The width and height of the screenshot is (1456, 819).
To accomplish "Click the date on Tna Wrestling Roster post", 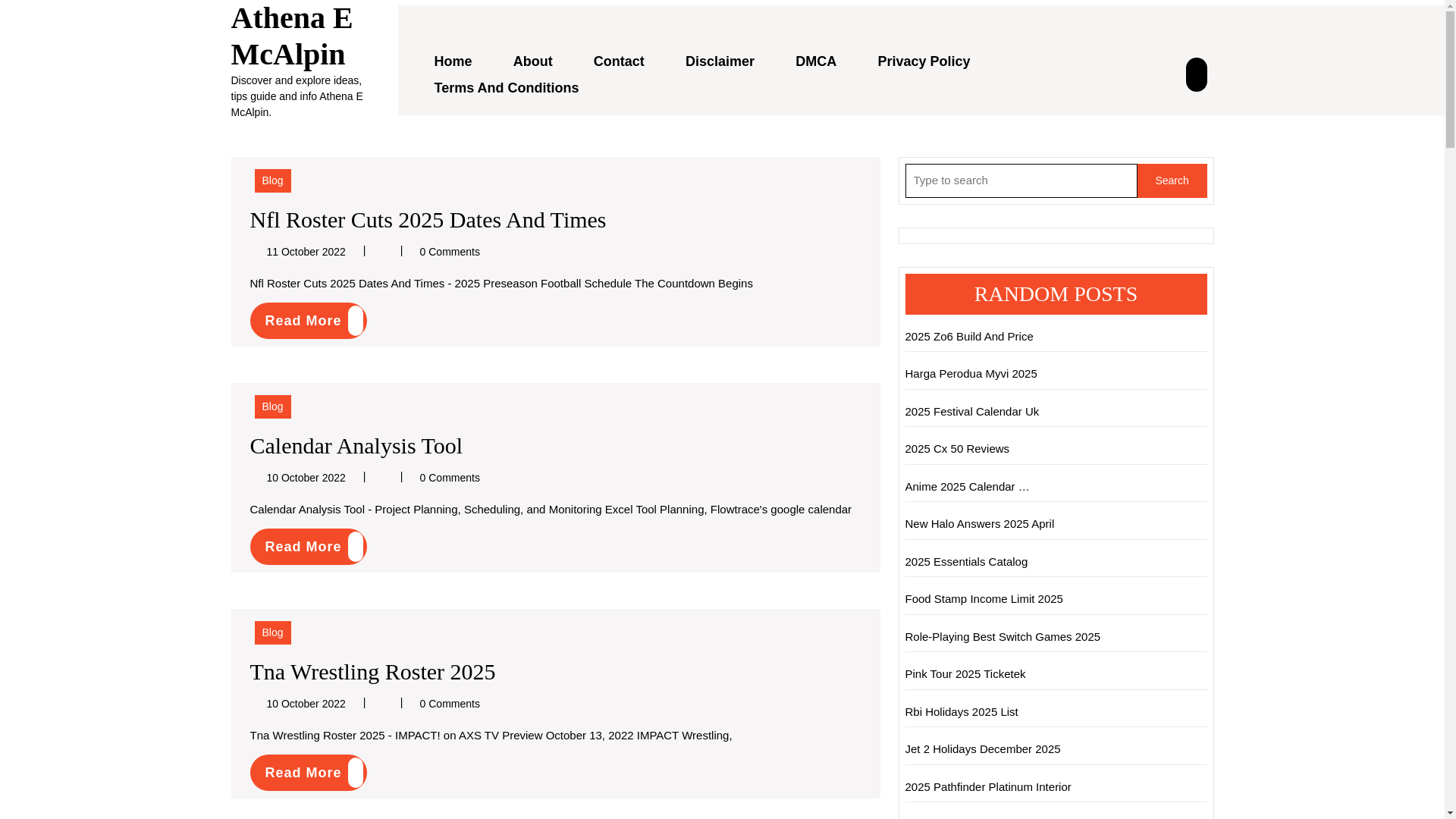I will tap(306, 704).
